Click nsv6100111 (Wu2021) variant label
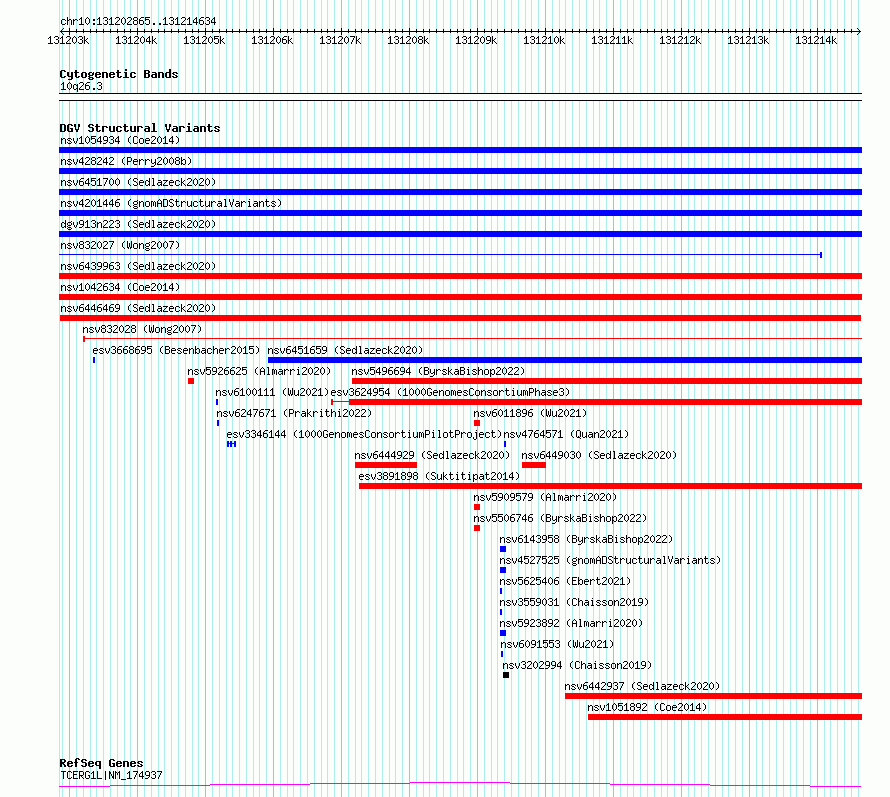 [x=272, y=392]
